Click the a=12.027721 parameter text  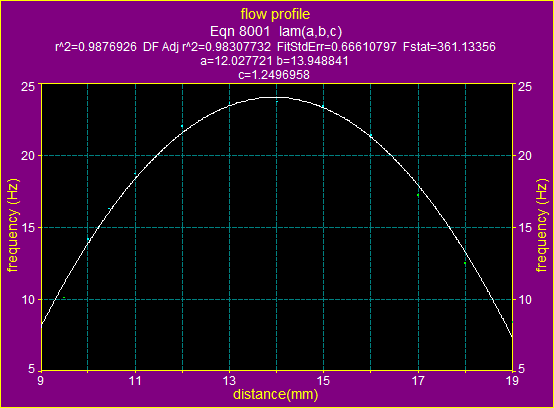pos(236,61)
